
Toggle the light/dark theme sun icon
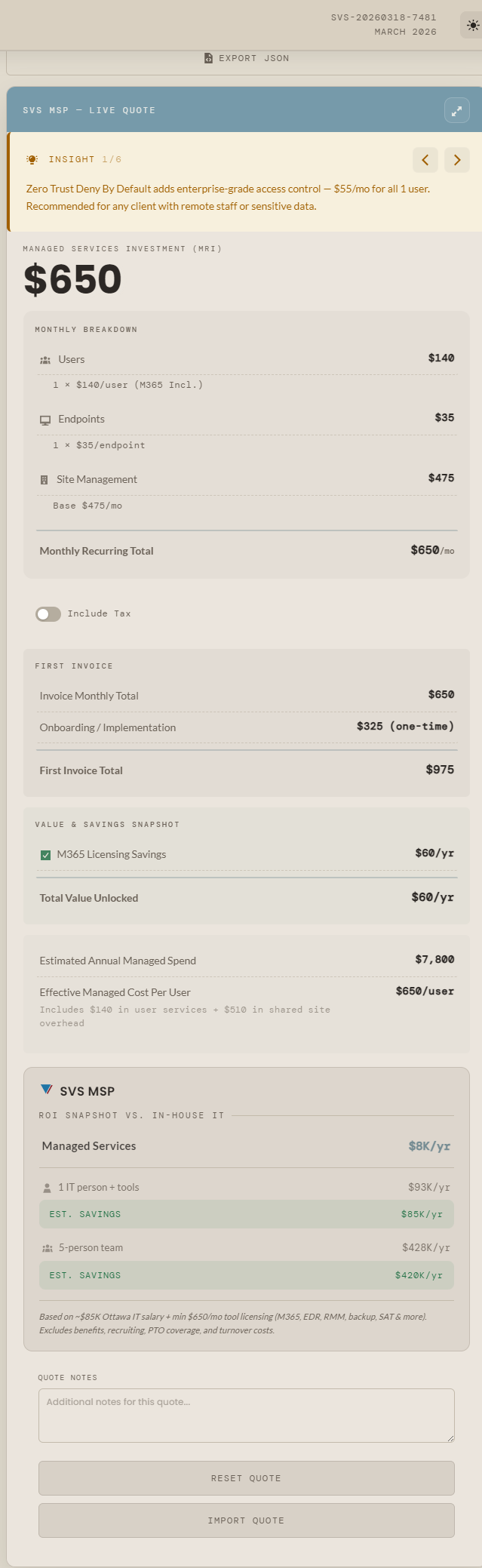(x=472, y=26)
